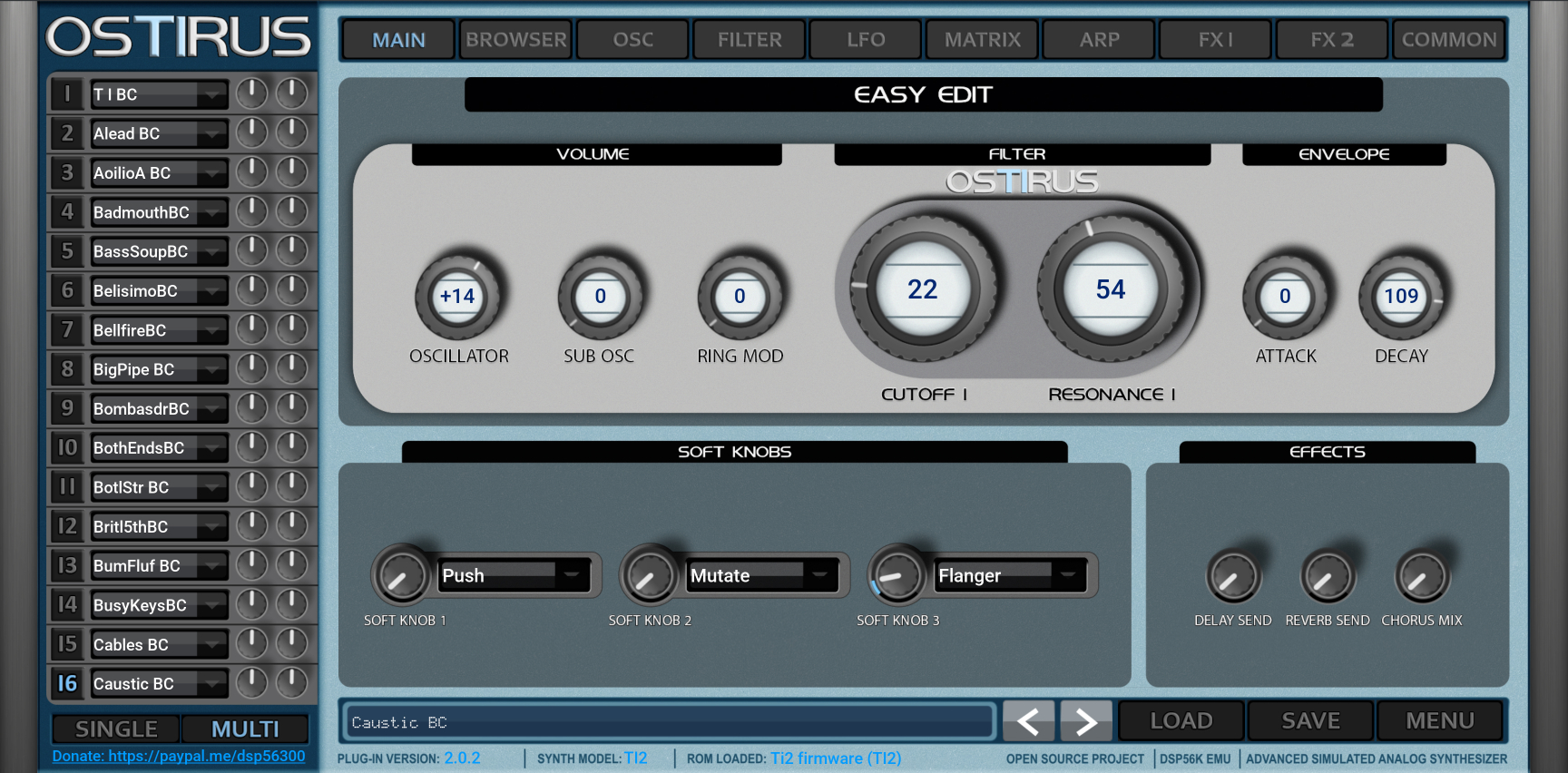
Task: Switch to the MATRIX tab
Action: point(982,40)
